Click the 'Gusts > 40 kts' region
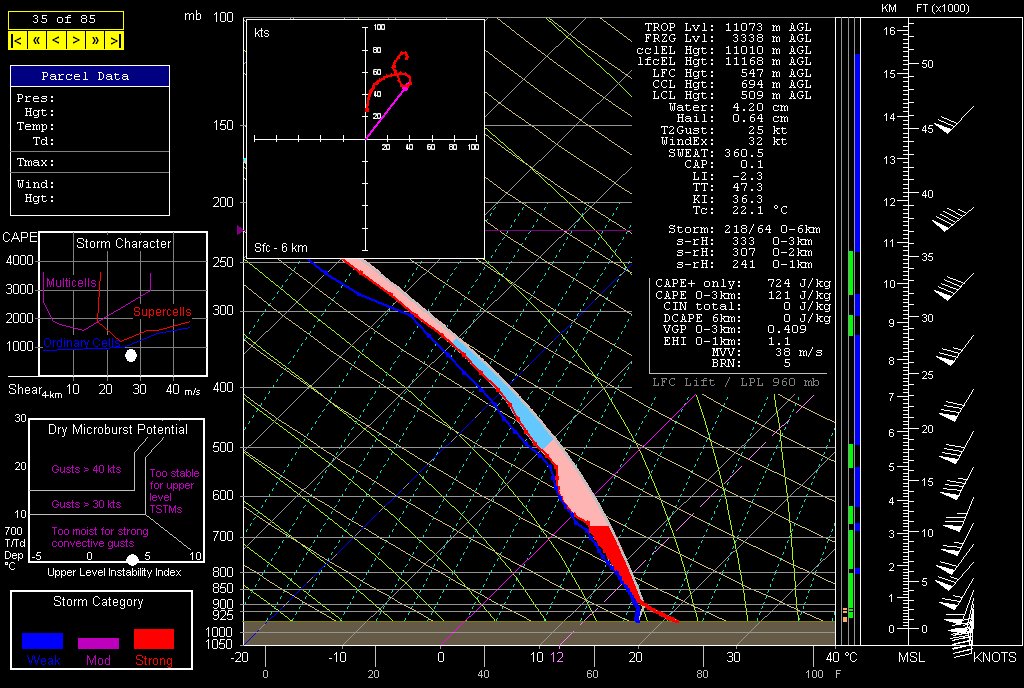The width and height of the screenshot is (1024, 688). coord(86,467)
